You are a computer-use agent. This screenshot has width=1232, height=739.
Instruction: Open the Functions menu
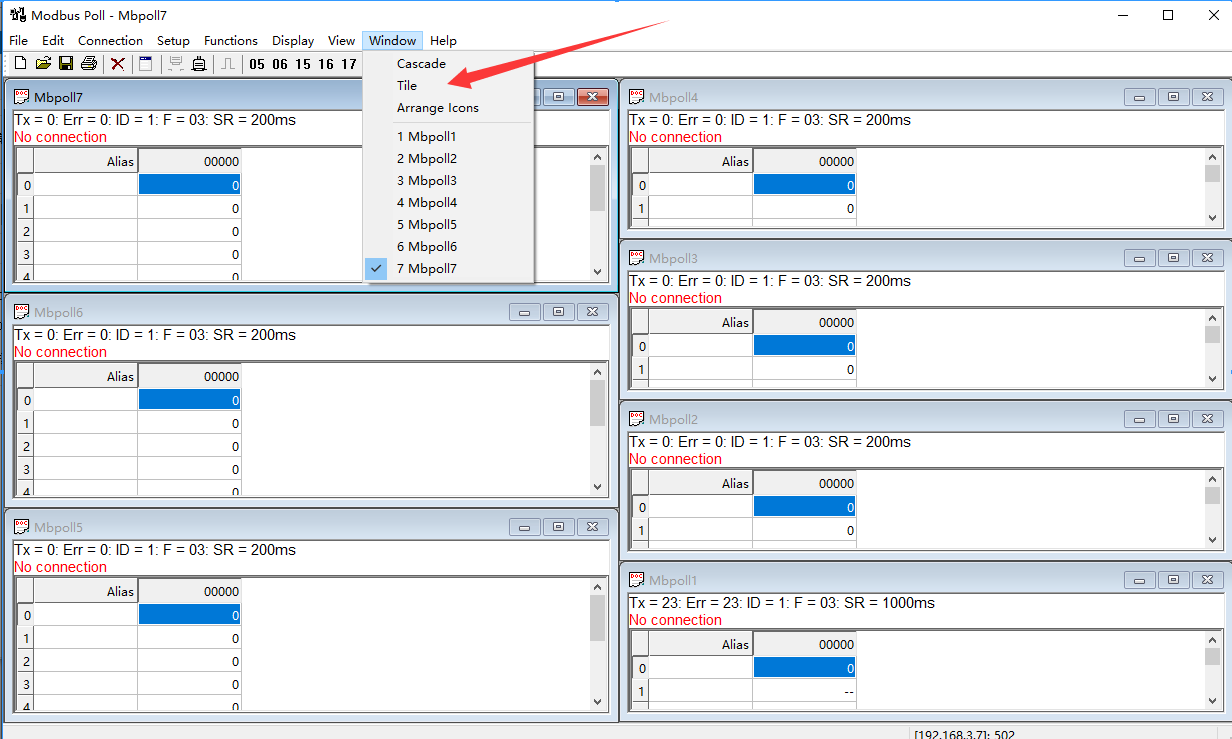click(231, 41)
